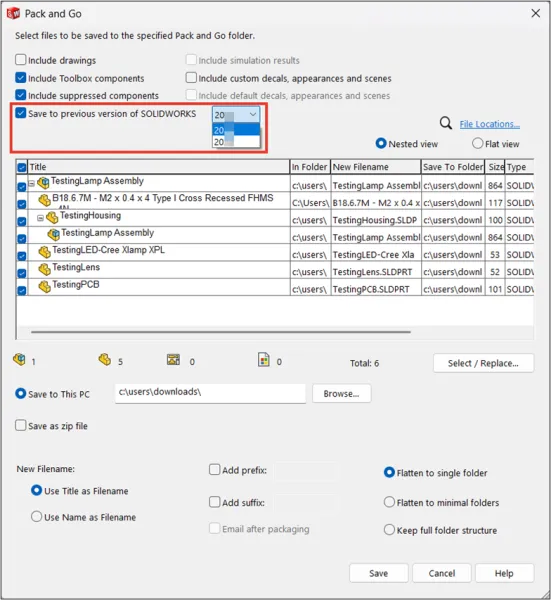Click the drawing count icon
Viewport: 551px width, 600px height.
pyautogui.click(x=173, y=359)
